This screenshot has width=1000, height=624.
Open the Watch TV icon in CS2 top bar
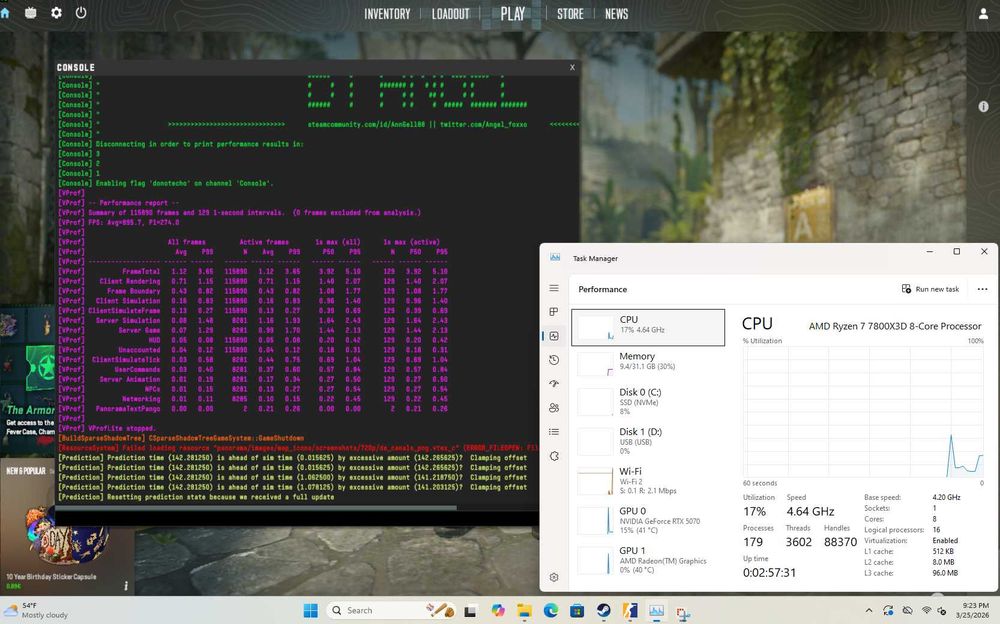(x=31, y=13)
